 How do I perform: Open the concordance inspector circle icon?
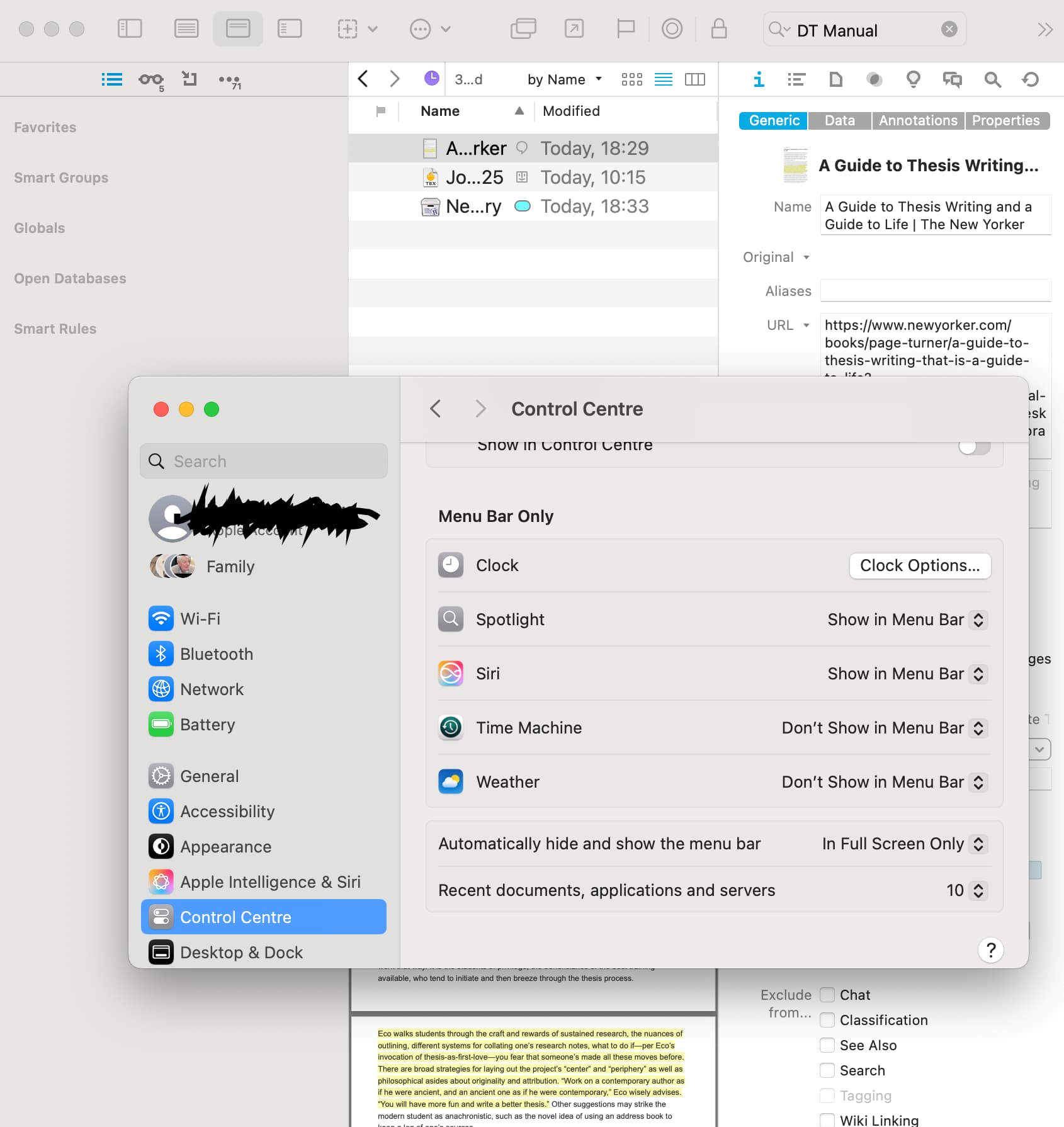click(874, 79)
